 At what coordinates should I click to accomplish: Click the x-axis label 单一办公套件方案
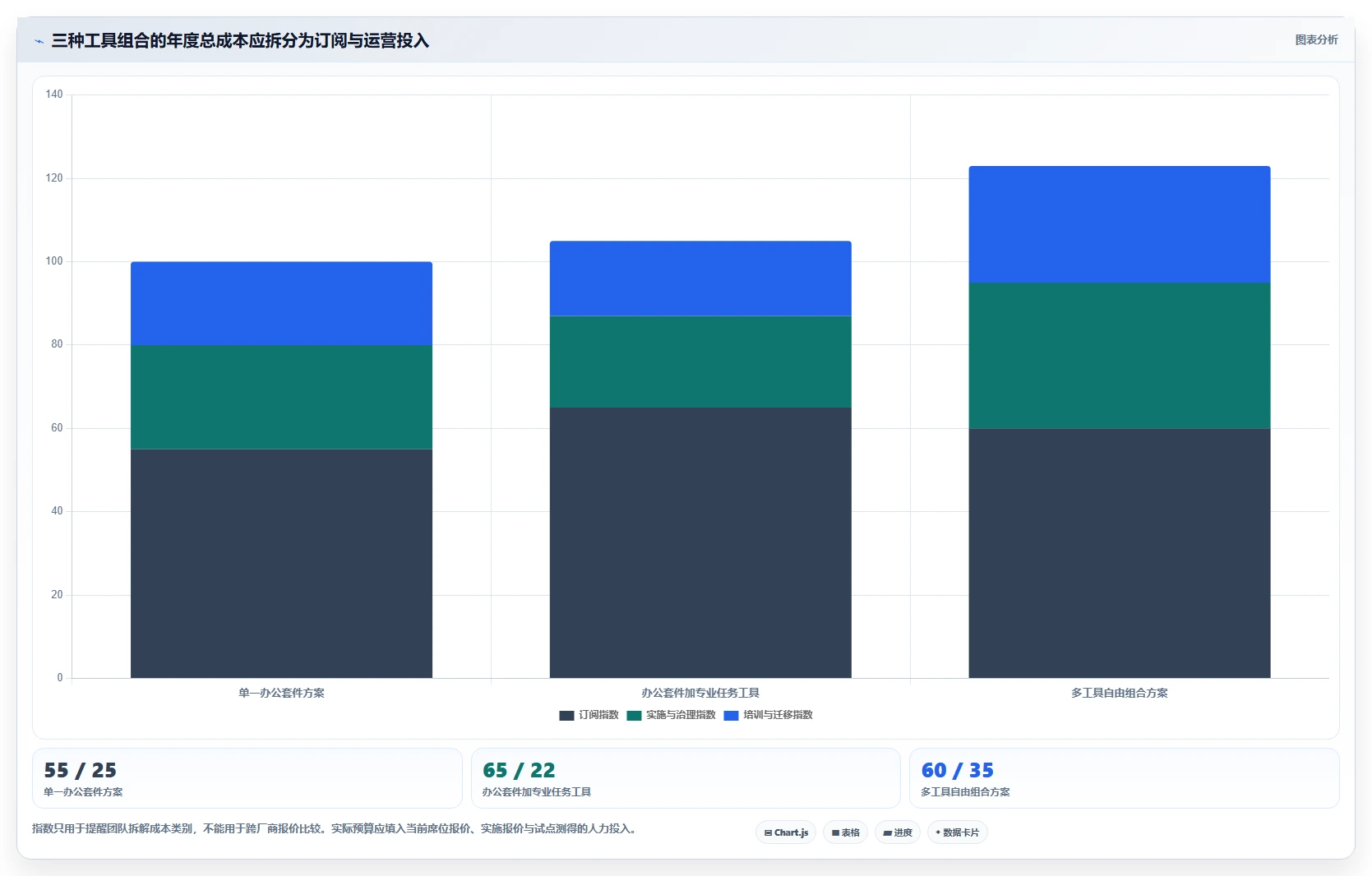click(281, 693)
